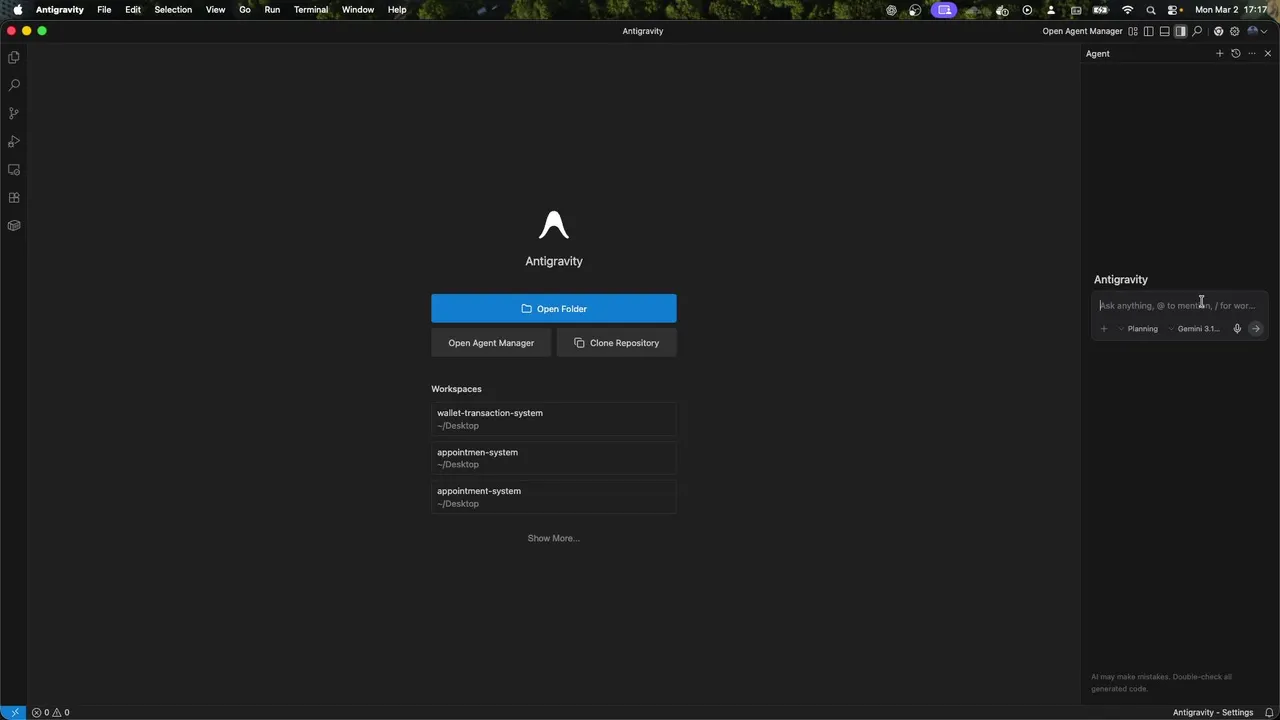The image size is (1280, 720).
Task: Click Open Agent Manager in title bar
Action: click(x=1082, y=31)
